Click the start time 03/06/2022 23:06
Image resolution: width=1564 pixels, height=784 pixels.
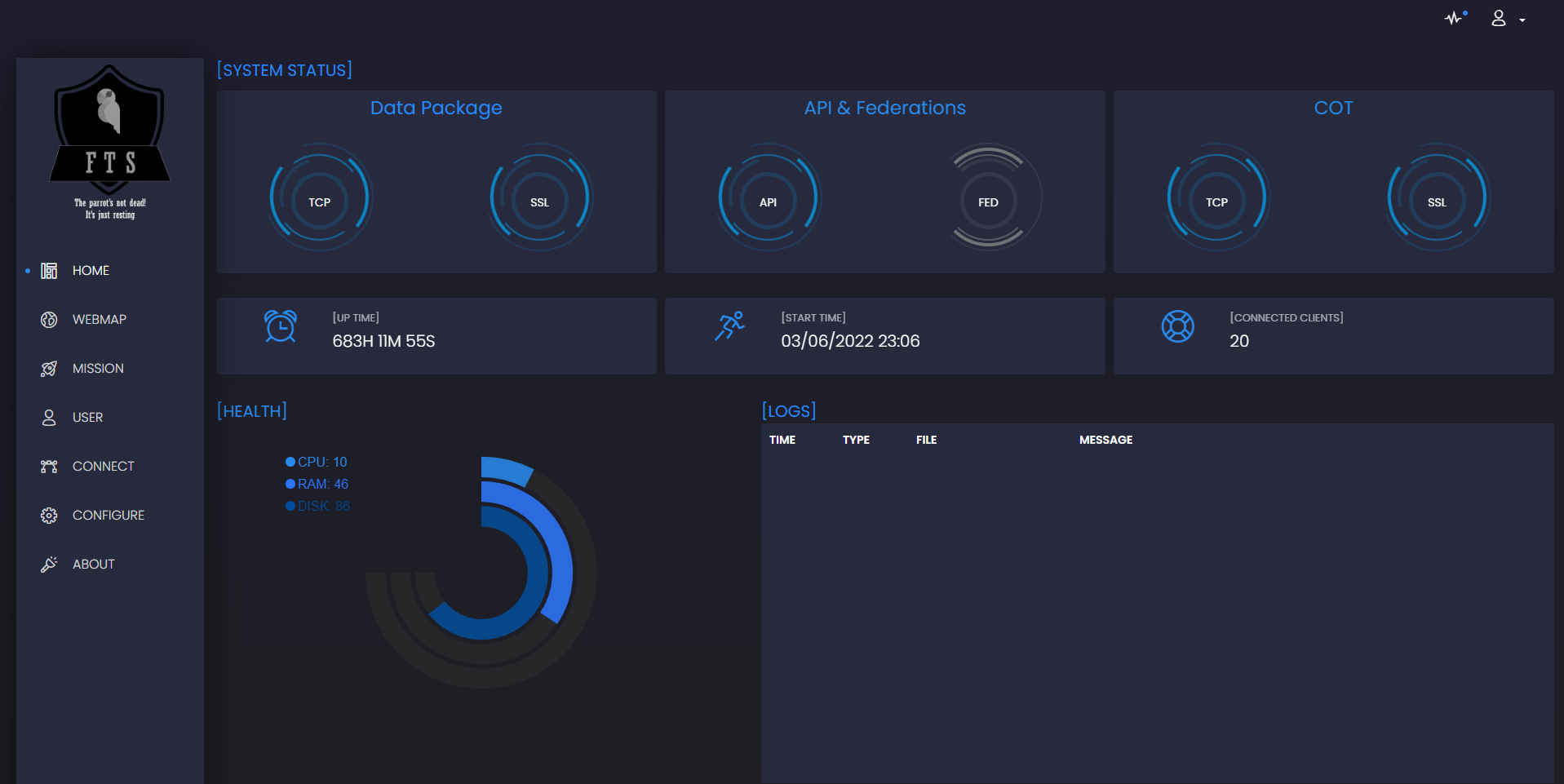tap(850, 341)
